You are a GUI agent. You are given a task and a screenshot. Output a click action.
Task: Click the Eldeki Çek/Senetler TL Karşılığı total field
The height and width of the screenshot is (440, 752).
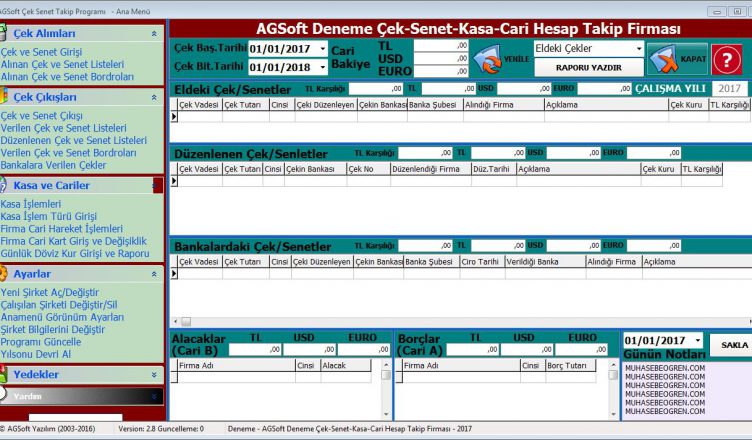[x=376, y=89]
